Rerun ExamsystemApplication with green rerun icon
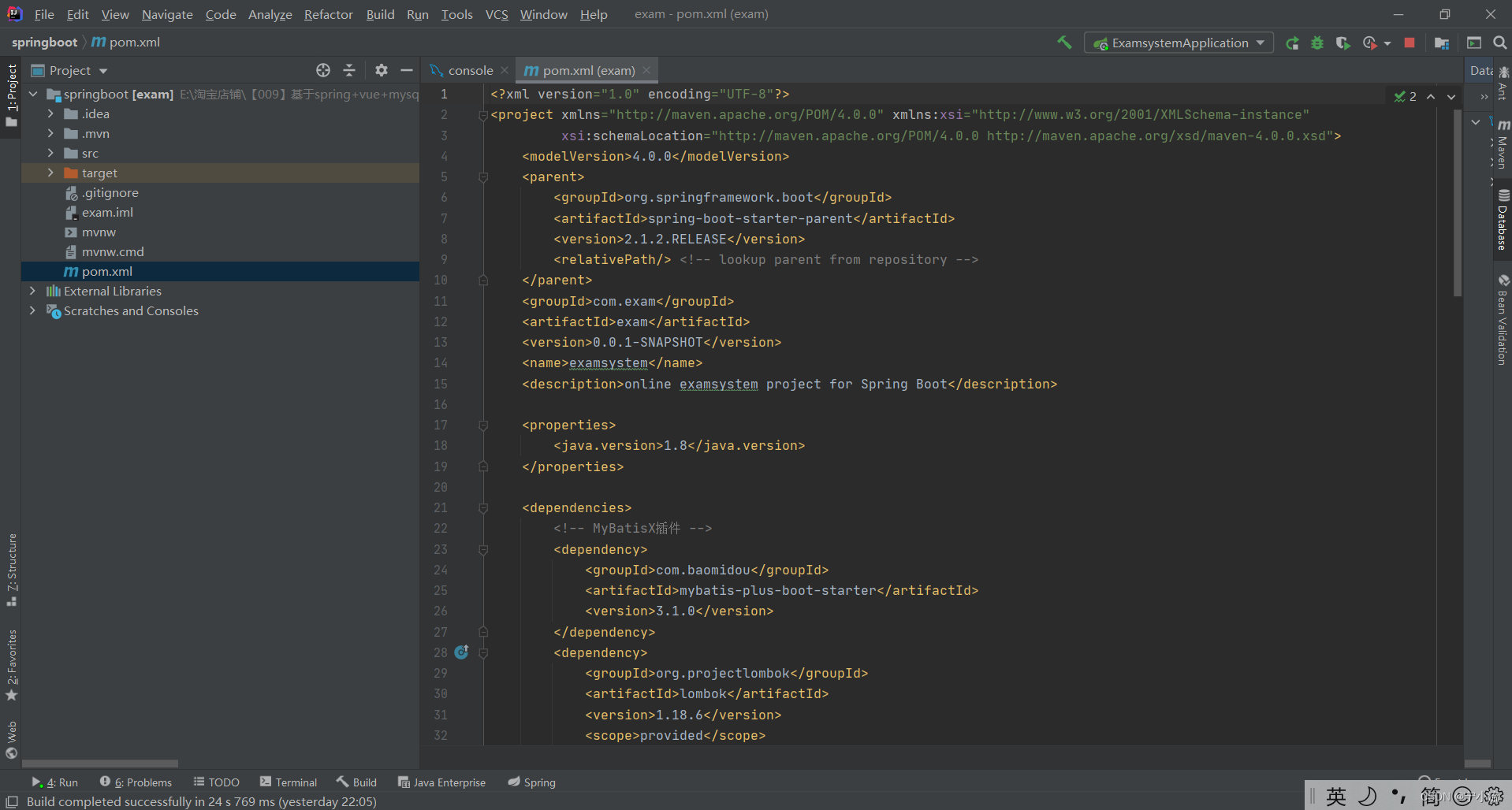 pos(1292,43)
